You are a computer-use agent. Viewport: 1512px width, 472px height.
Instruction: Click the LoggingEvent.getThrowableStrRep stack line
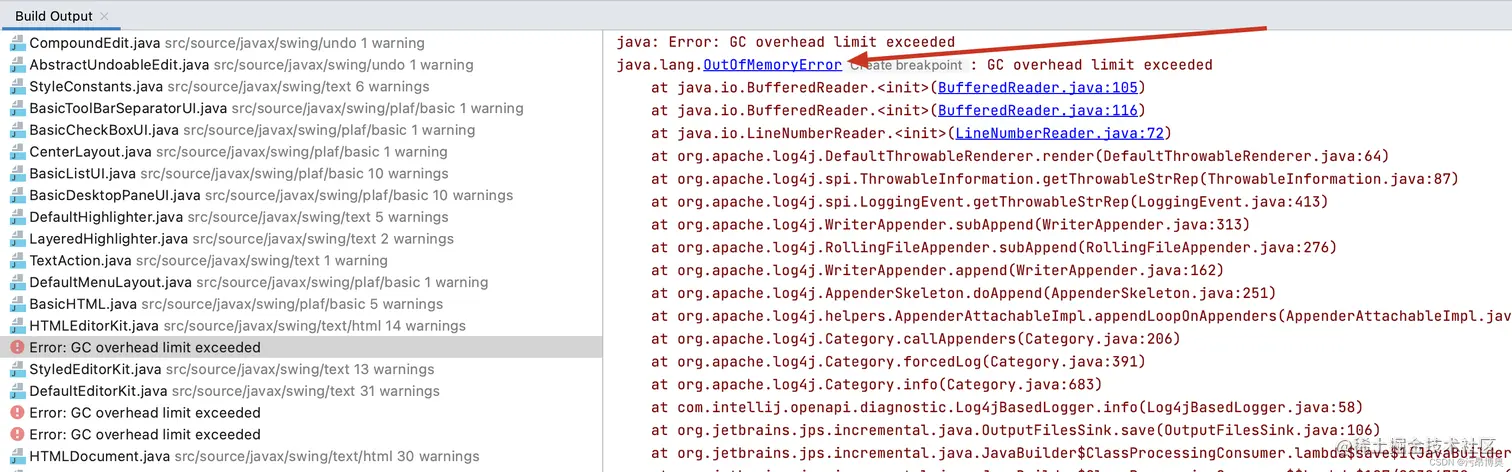coord(990,202)
